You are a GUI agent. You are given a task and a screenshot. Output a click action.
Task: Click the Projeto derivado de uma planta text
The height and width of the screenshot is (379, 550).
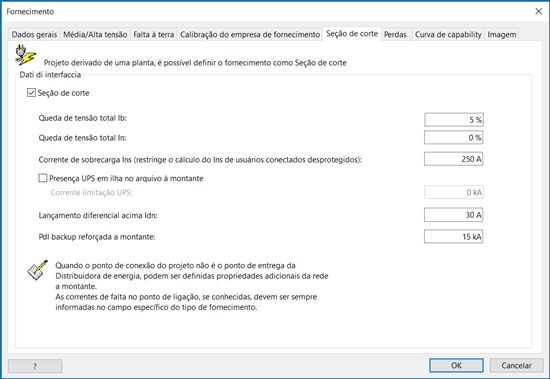click(195, 63)
